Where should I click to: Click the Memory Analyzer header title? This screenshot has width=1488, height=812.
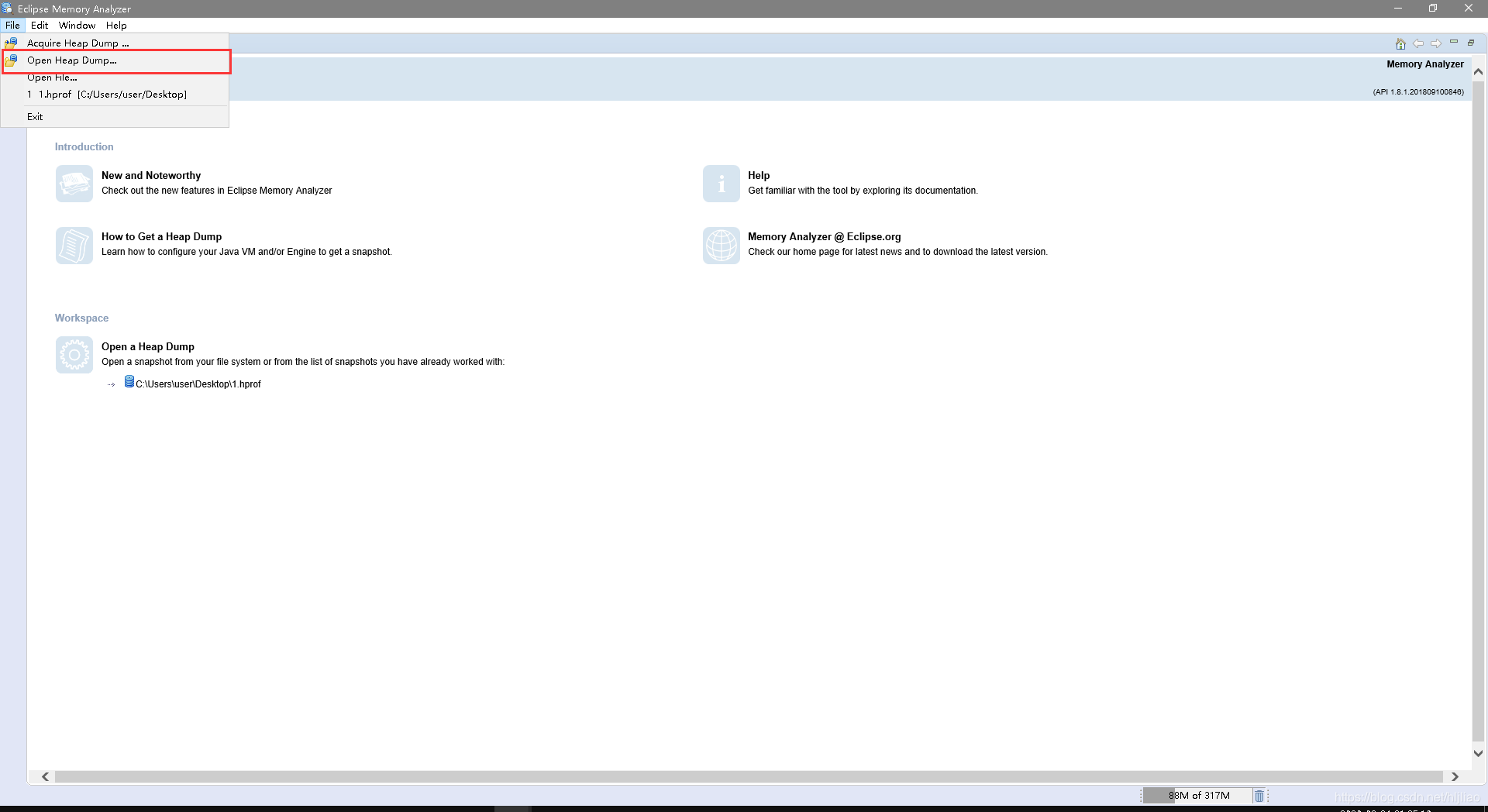click(1425, 64)
